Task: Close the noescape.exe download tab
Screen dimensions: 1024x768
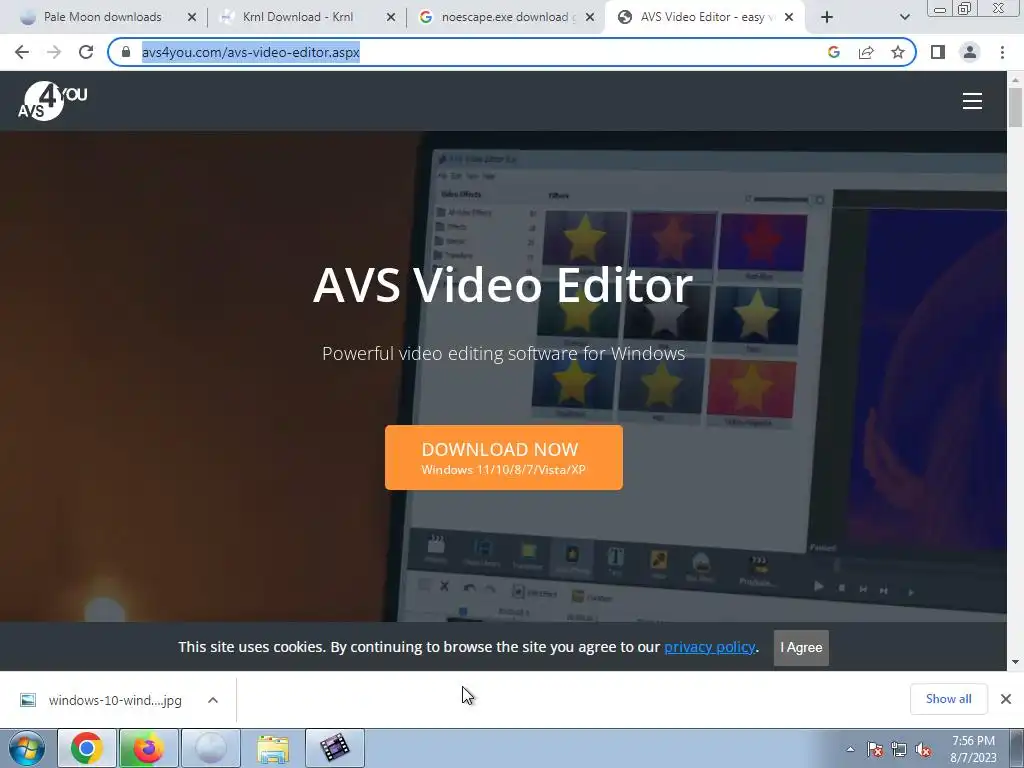Action: point(590,17)
